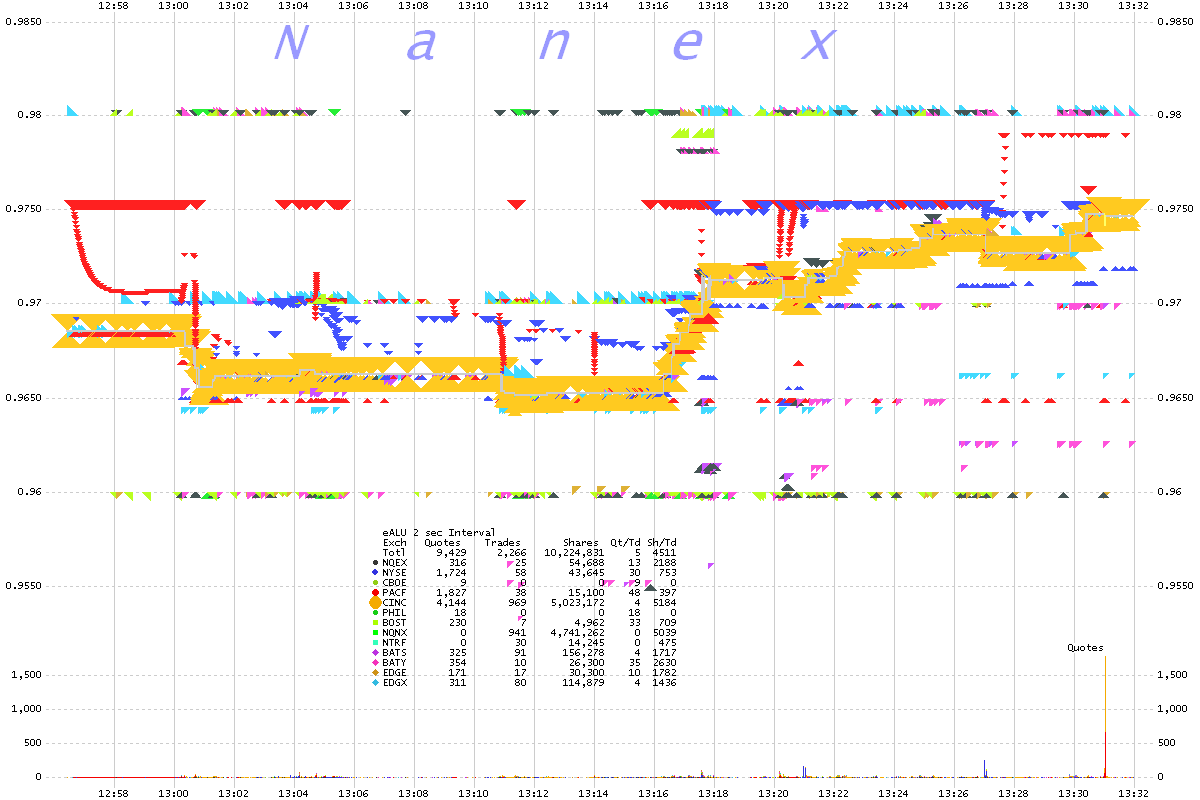This screenshot has width=1200, height=800.
Task: Click the EDGE brown diamond legend marker
Action: click(376, 673)
